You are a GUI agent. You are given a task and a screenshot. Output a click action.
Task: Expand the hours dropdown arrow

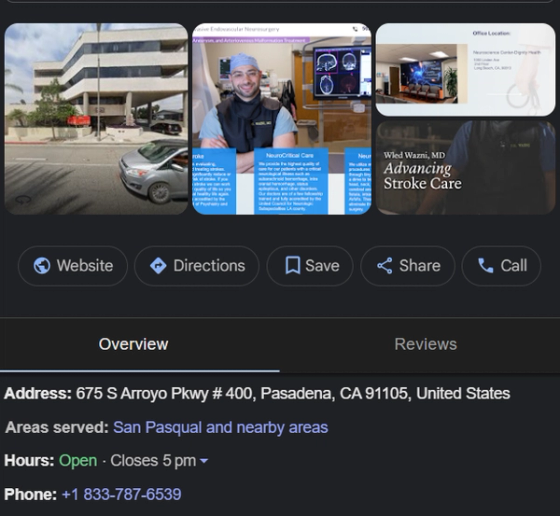[x=204, y=461]
